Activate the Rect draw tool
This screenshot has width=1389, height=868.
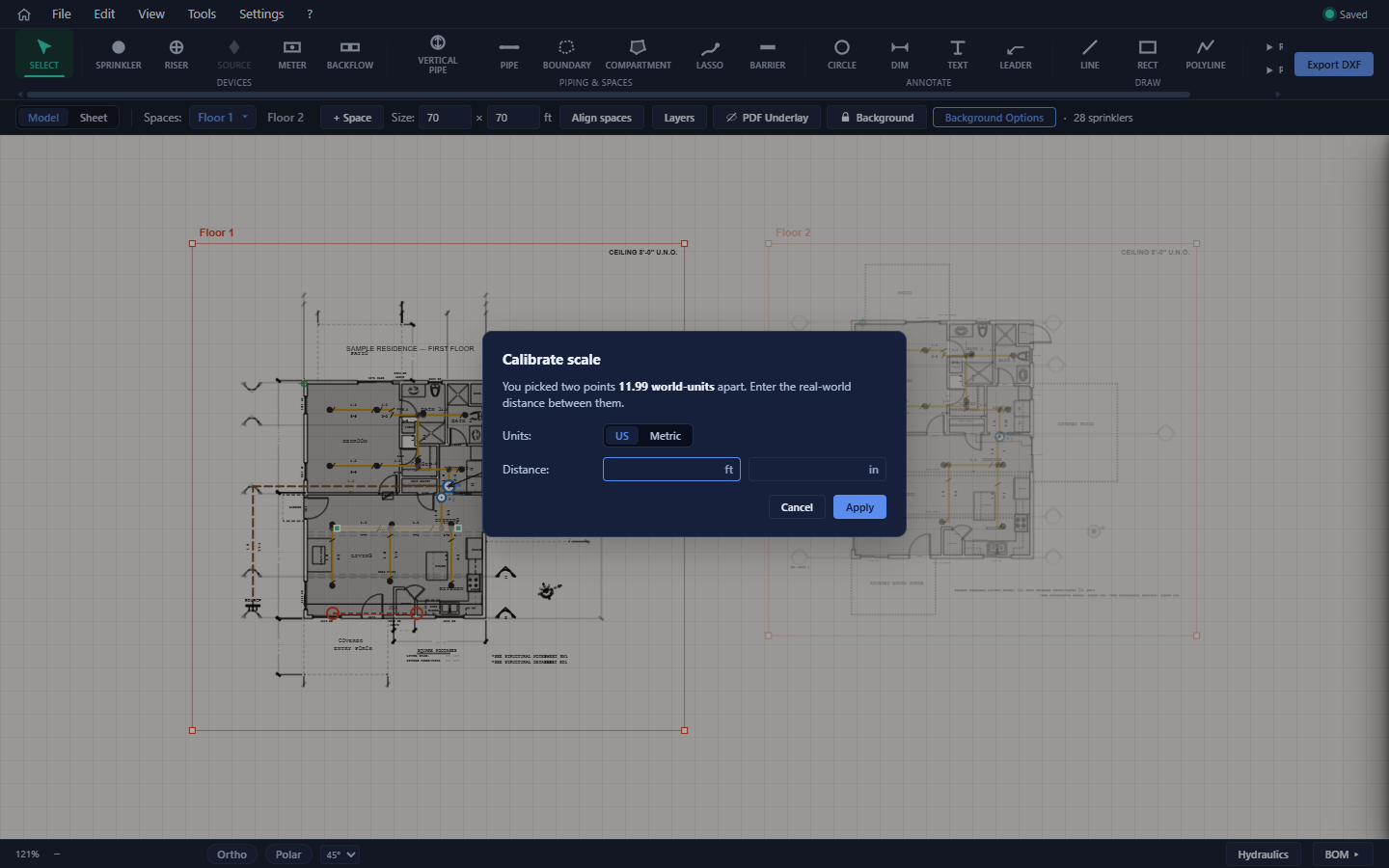click(x=1148, y=54)
